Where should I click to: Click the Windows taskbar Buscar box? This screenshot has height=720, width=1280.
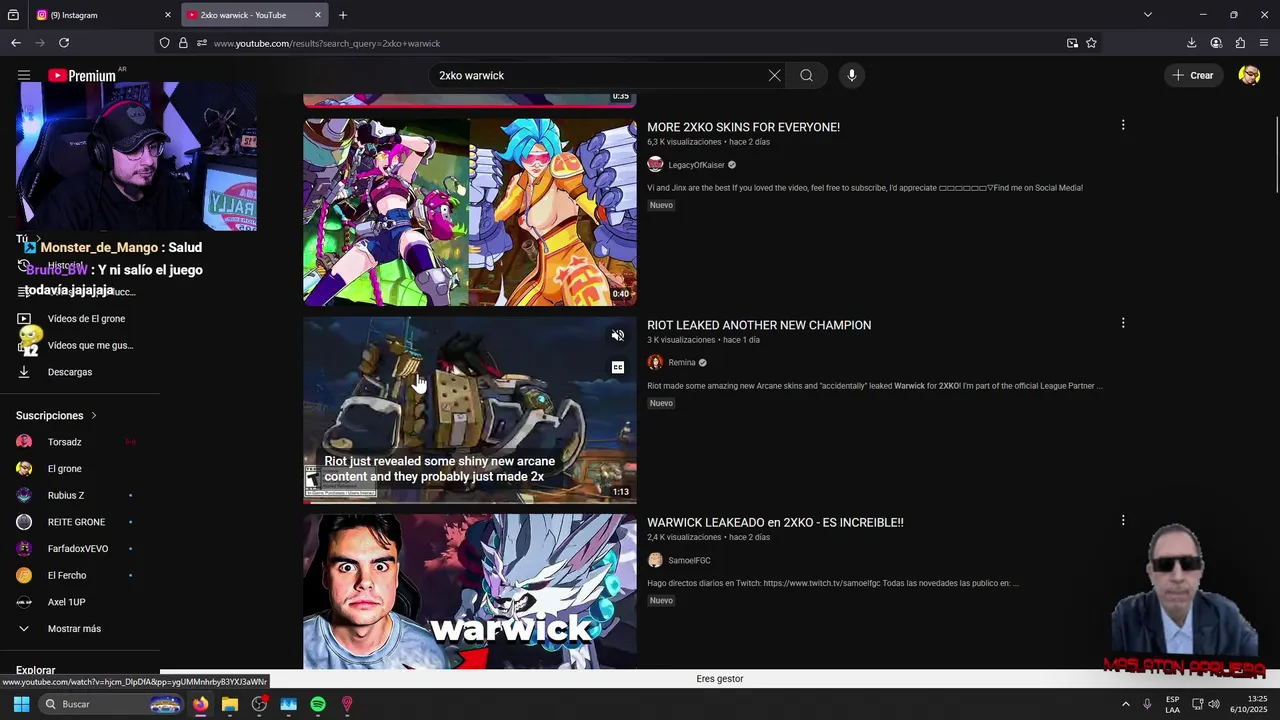coord(112,704)
